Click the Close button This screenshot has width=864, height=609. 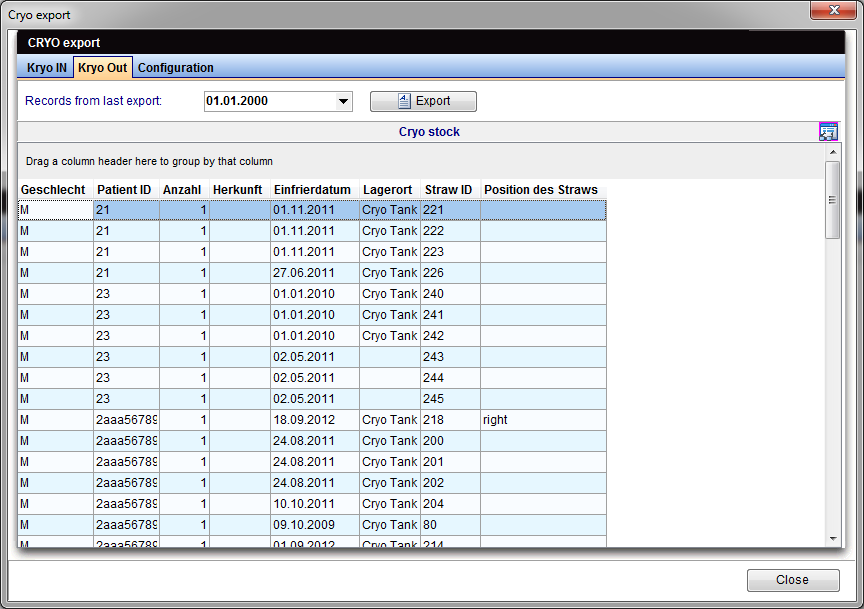(793, 580)
